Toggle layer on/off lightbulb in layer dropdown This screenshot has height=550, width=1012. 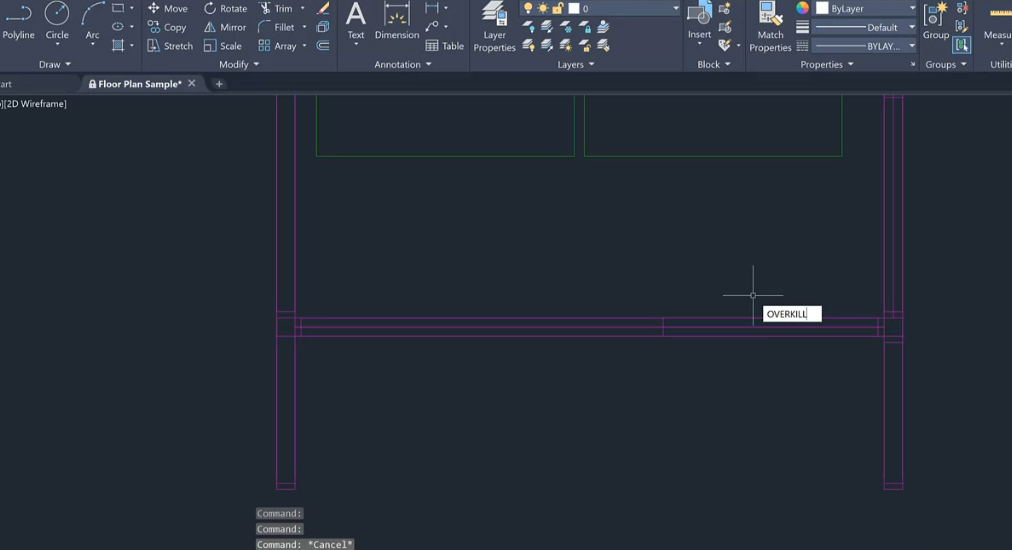528,8
